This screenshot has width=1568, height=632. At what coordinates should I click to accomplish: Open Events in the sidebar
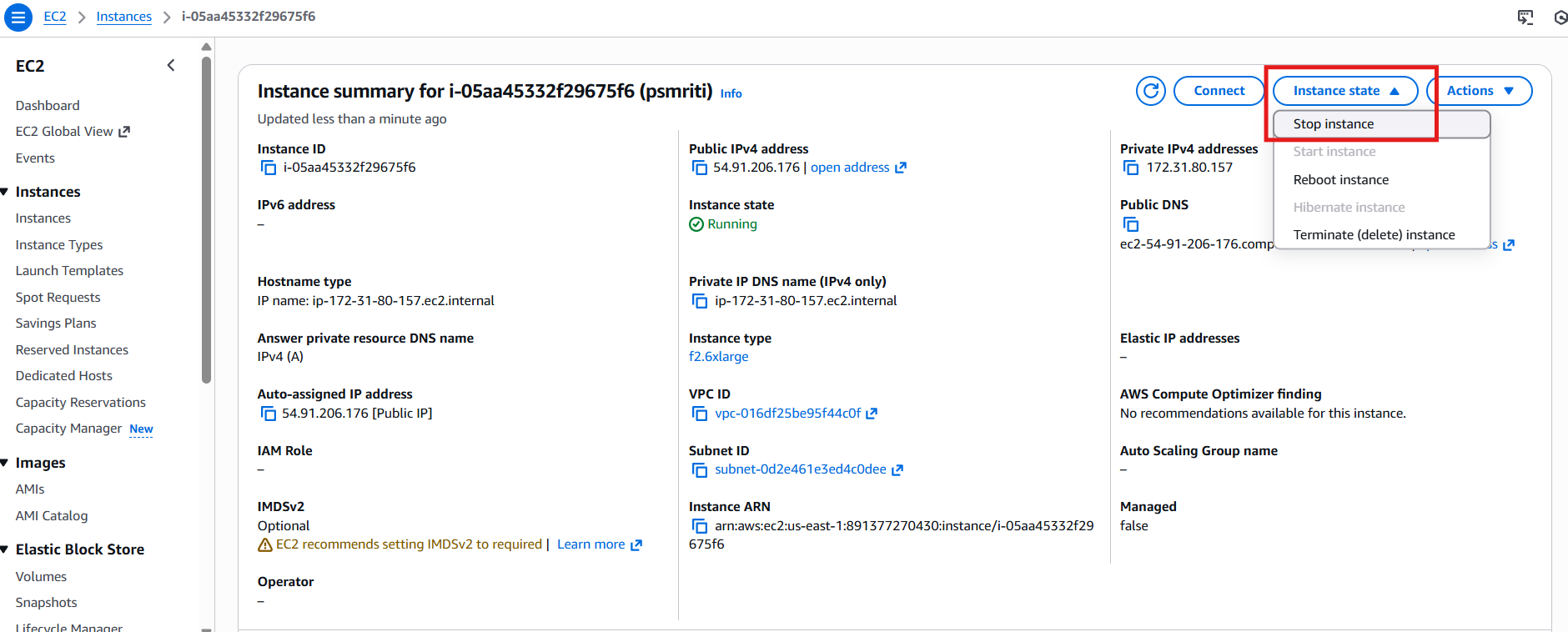click(x=35, y=158)
